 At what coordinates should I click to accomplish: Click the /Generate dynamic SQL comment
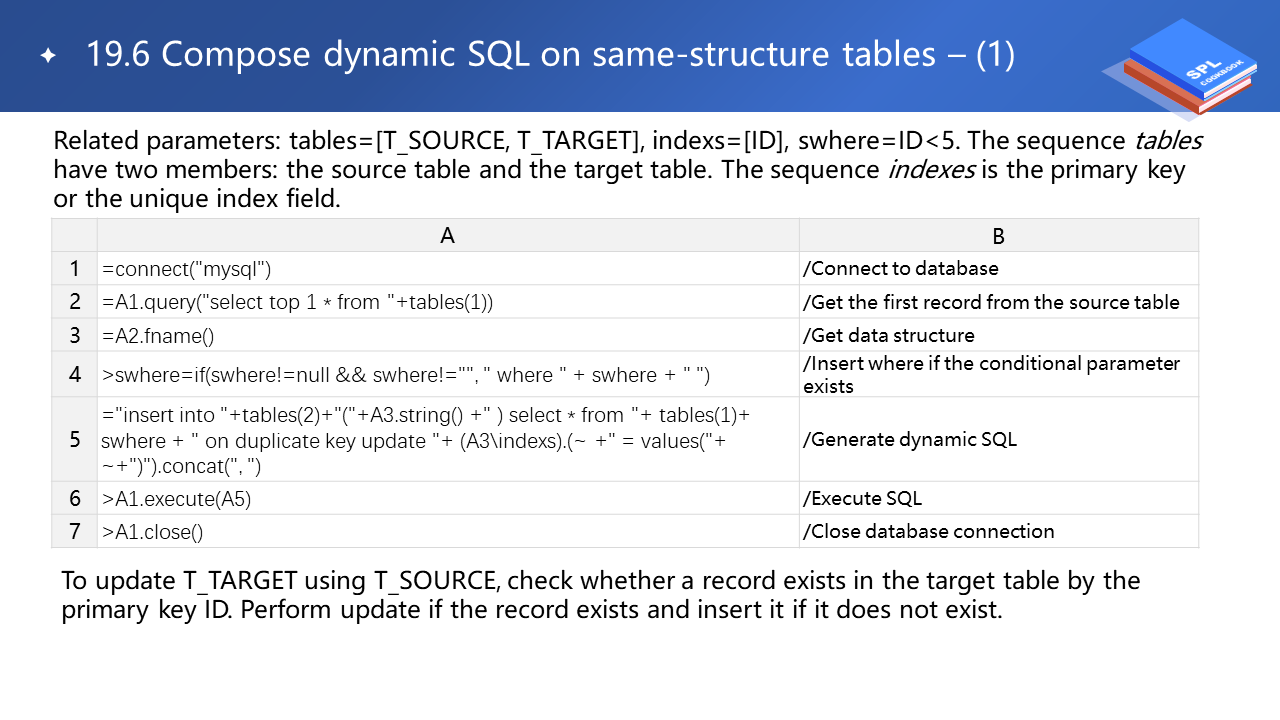click(909, 439)
